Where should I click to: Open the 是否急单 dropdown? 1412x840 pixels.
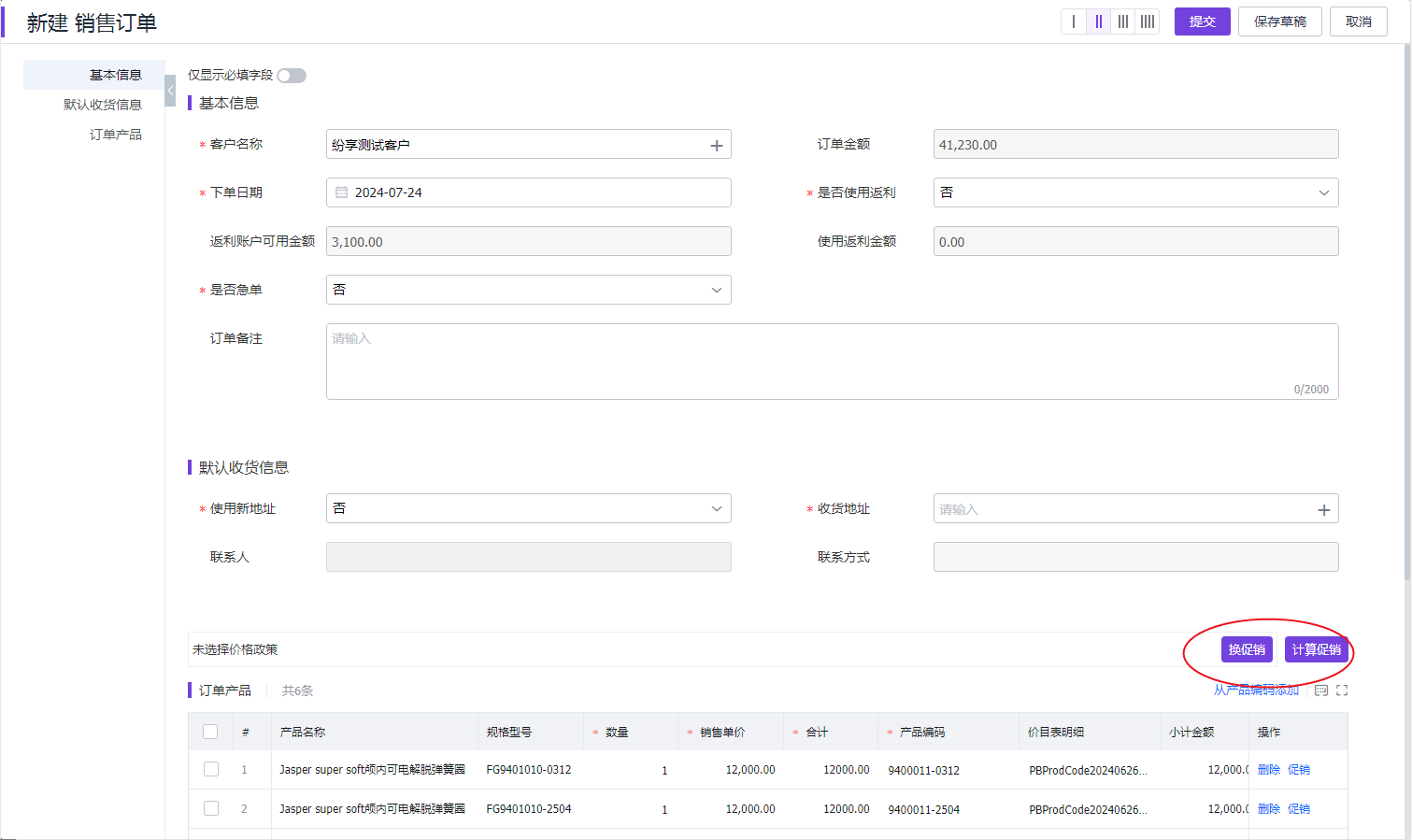(716, 290)
